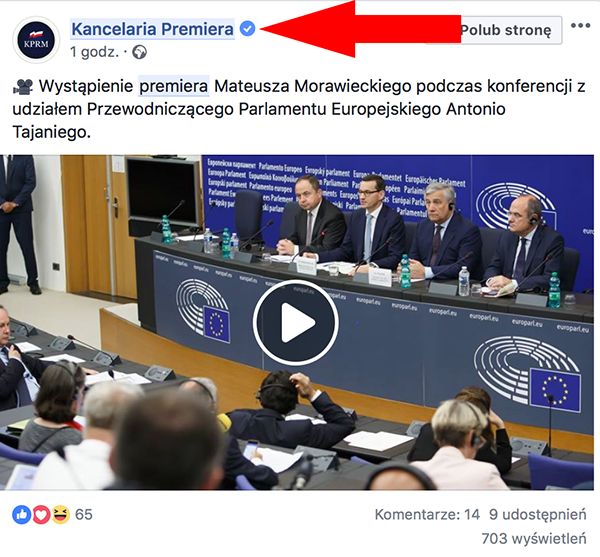This screenshot has height=557, width=600.
Task: Open Komentarze: 14 comments list
Action: pyautogui.click(x=427, y=515)
